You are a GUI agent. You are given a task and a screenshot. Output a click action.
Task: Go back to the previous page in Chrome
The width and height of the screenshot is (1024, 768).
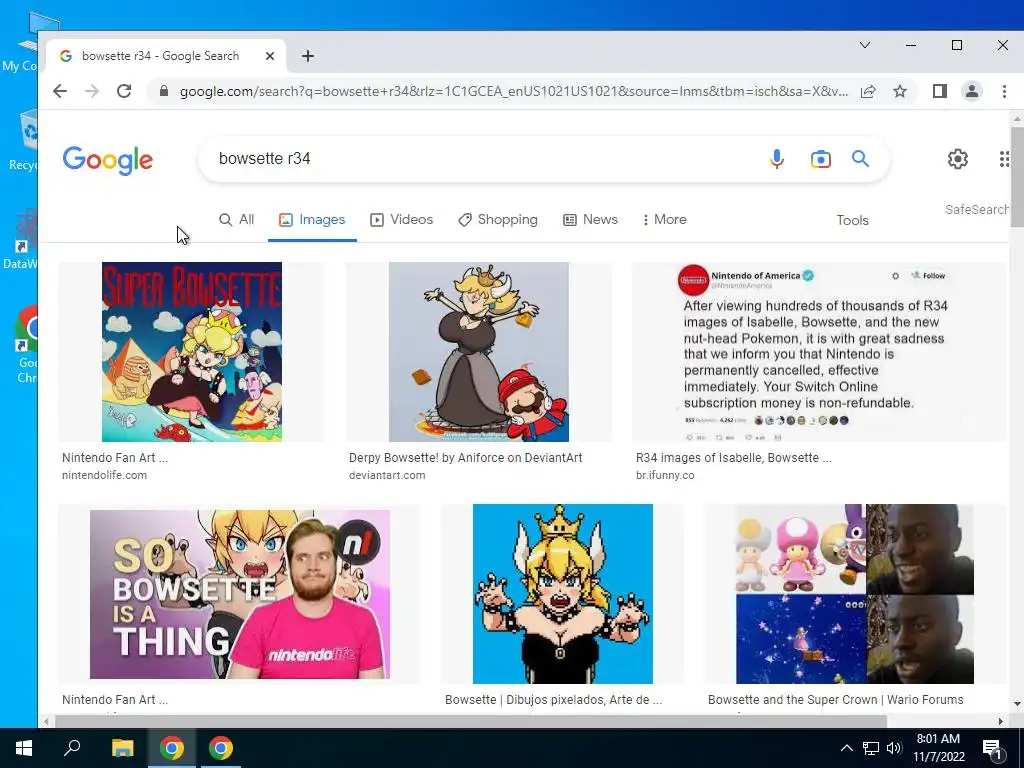(x=60, y=91)
